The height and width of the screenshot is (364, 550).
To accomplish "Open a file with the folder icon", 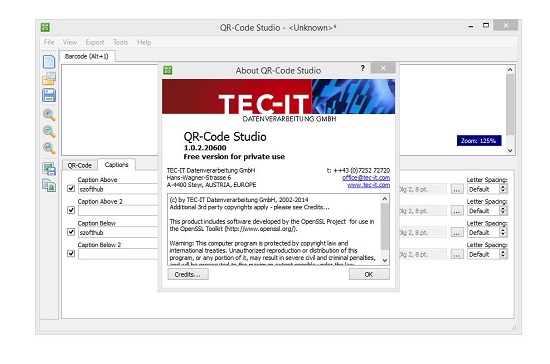I will 49,79.
